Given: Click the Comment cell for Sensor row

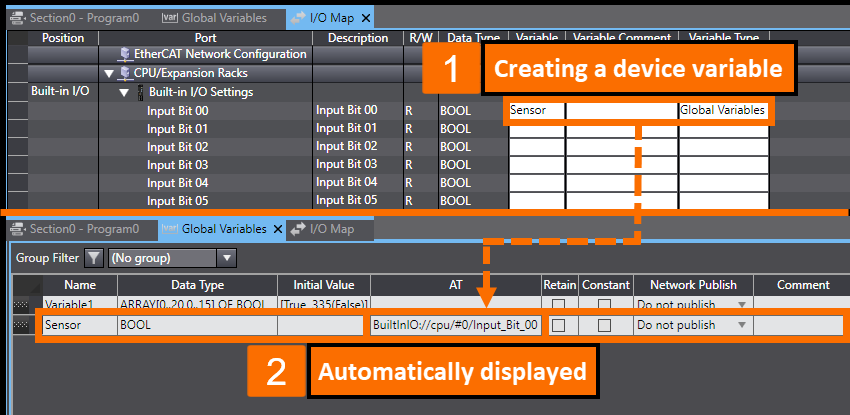Looking at the screenshot, I should click(x=798, y=325).
